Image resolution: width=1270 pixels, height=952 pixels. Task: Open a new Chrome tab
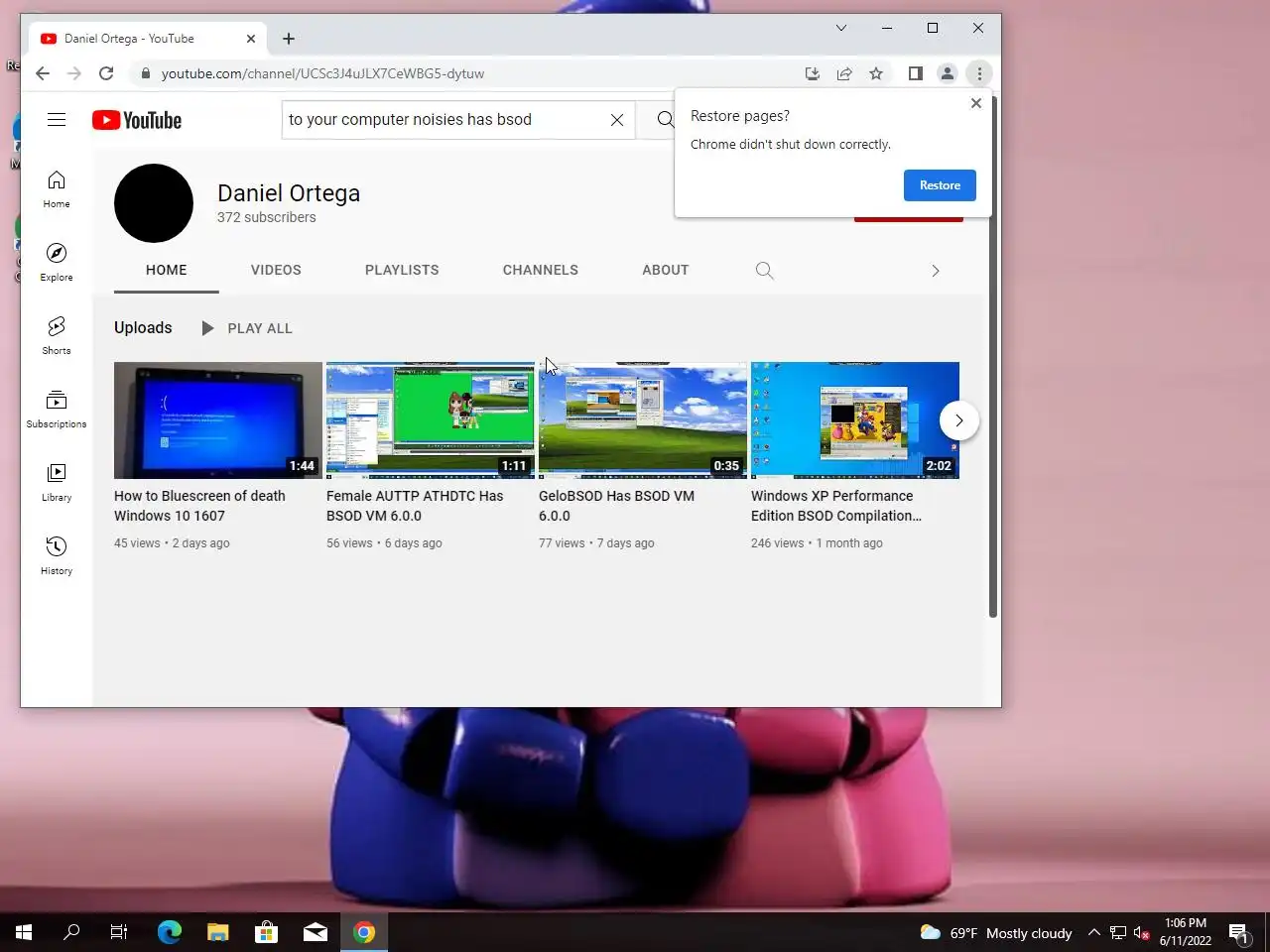[x=289, y=39]
